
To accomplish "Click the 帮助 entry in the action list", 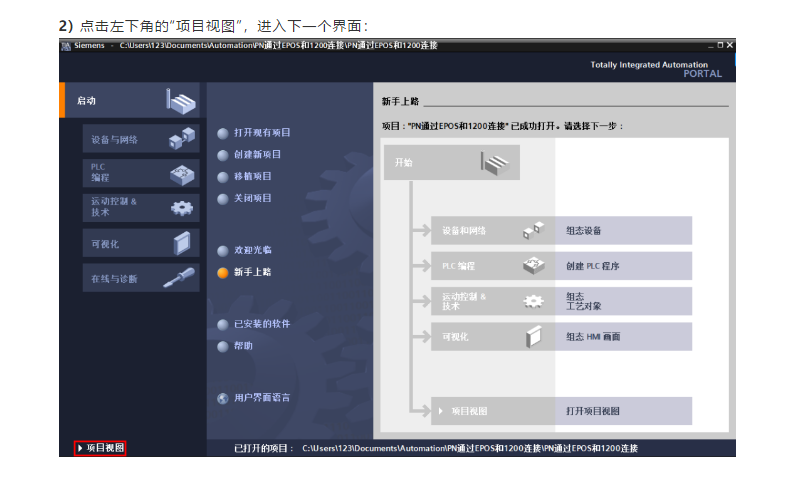I will click(x=243, y=346).
